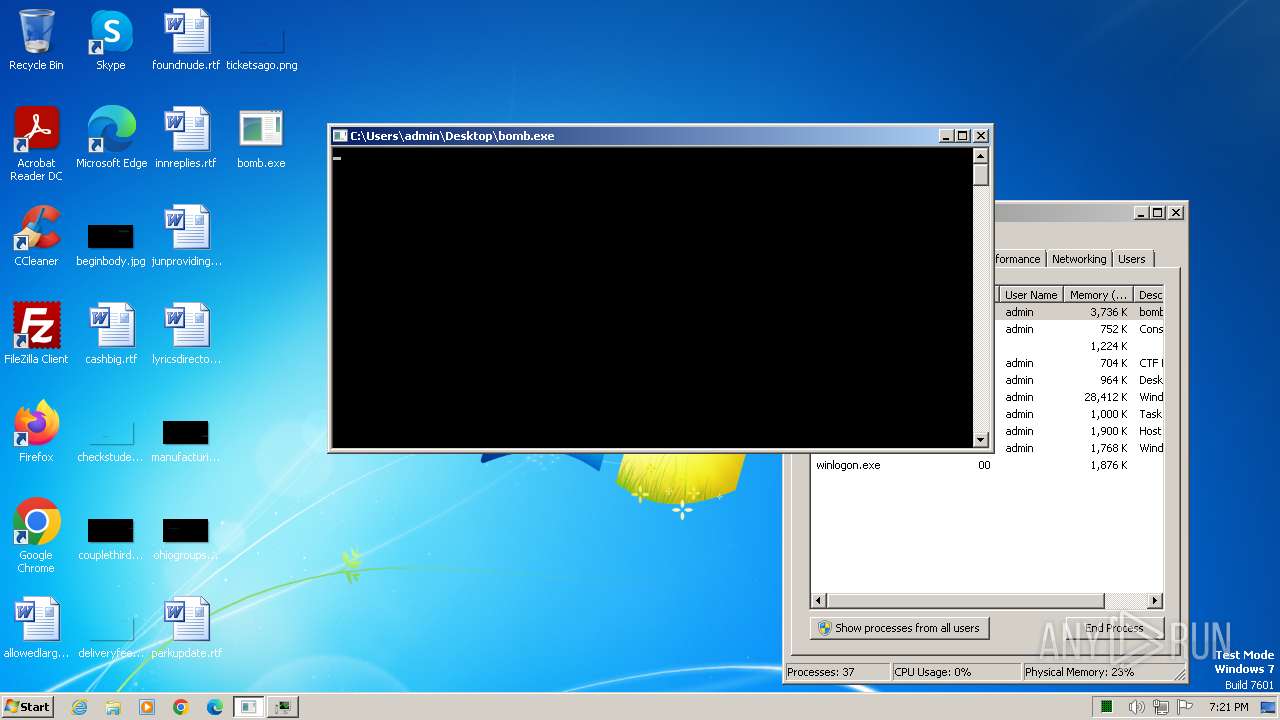Open Microsoft Edge desktop shortcut

coord(111,138)
